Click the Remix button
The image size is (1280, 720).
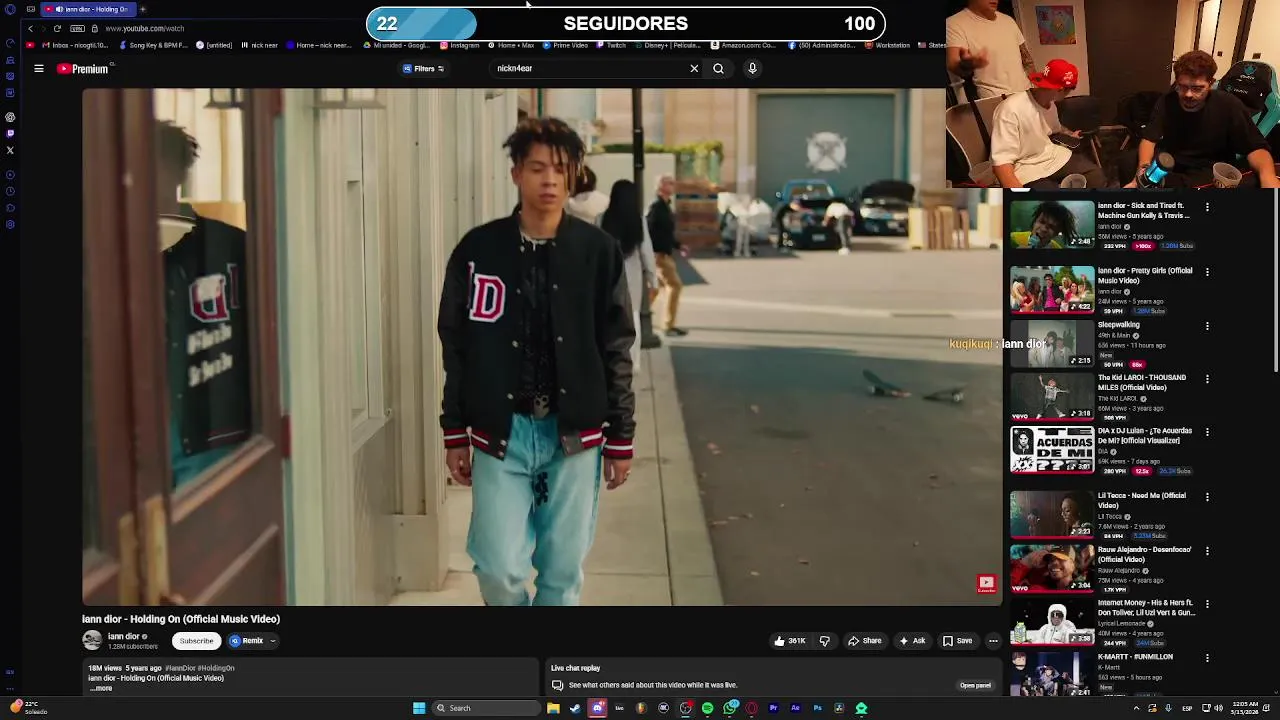tap(247, 641)
